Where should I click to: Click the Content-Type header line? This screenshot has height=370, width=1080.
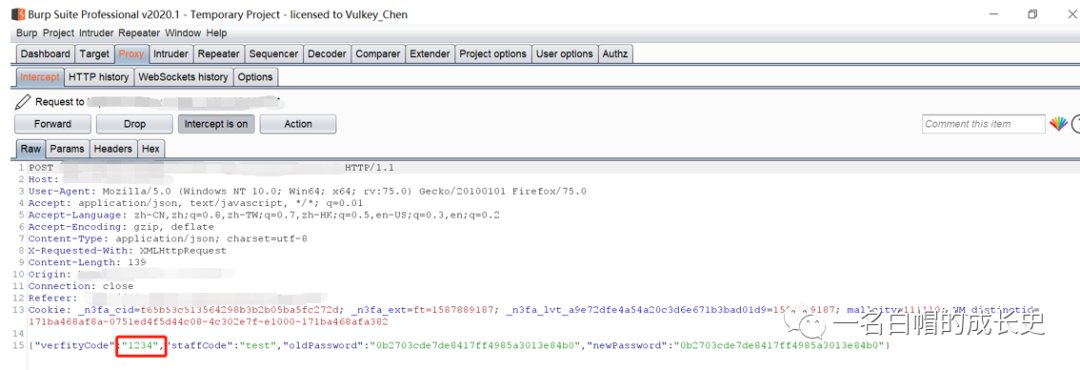point(168,238)
